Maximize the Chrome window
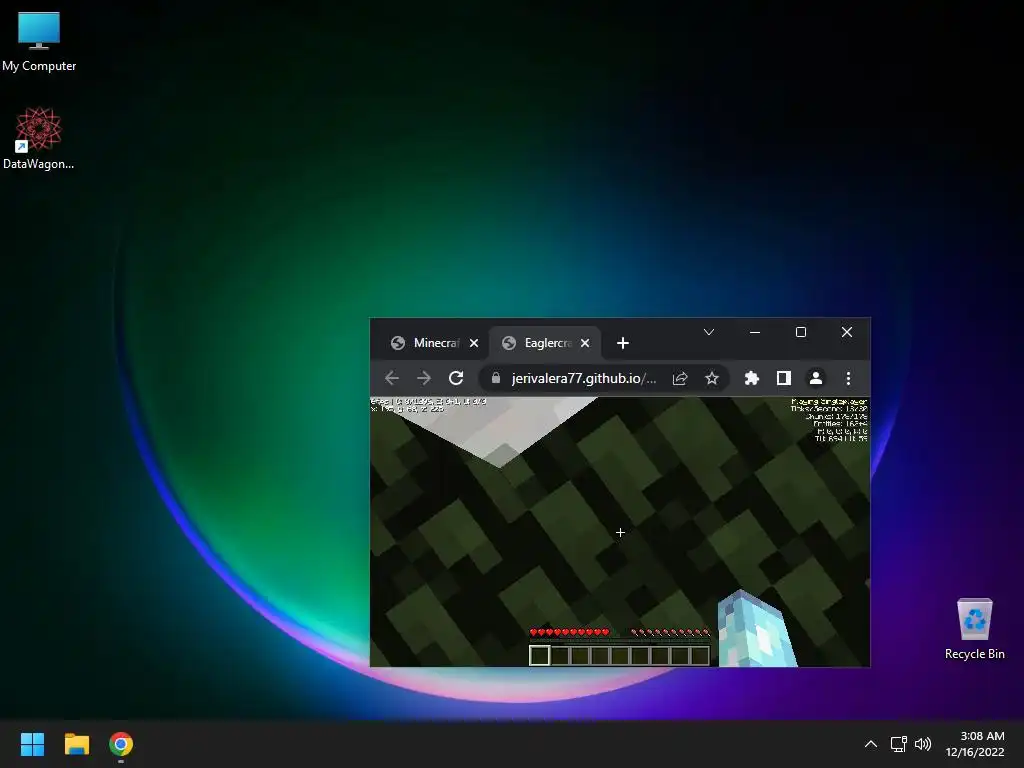Viewport: 1024px width, 768px height. click(801, 332)
